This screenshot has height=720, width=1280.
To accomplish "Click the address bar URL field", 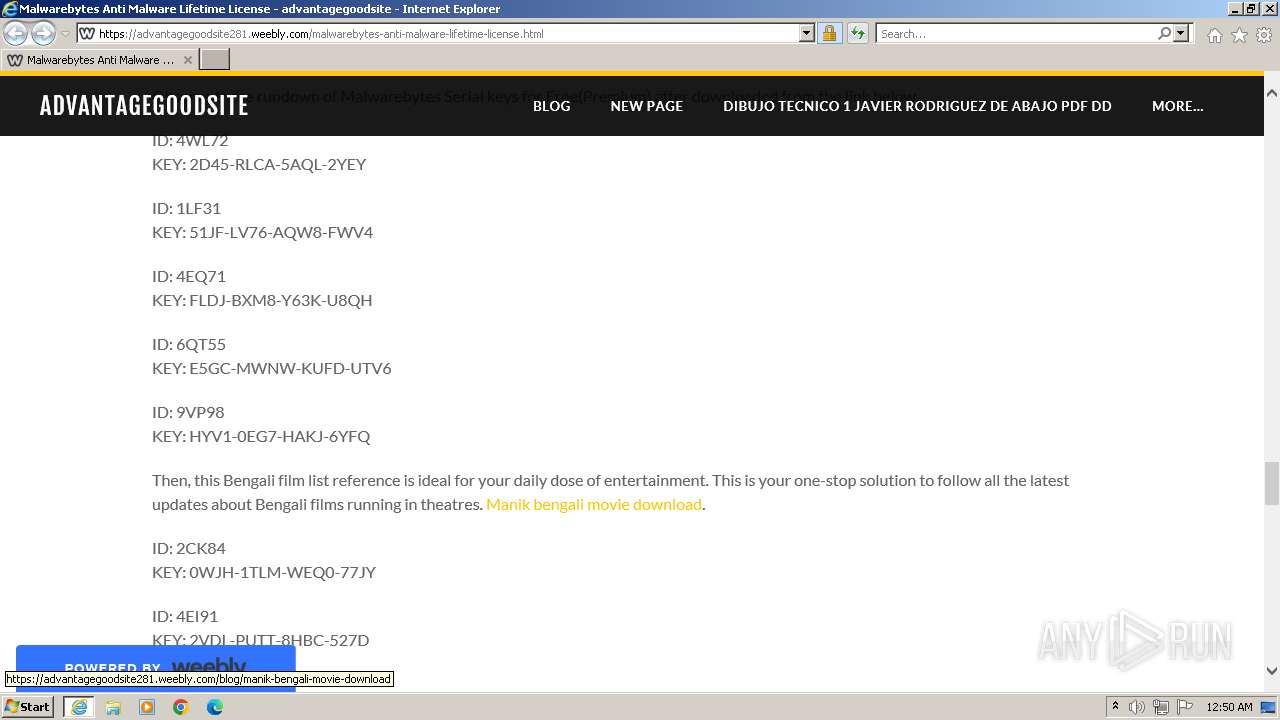I will tap(447, 33).
